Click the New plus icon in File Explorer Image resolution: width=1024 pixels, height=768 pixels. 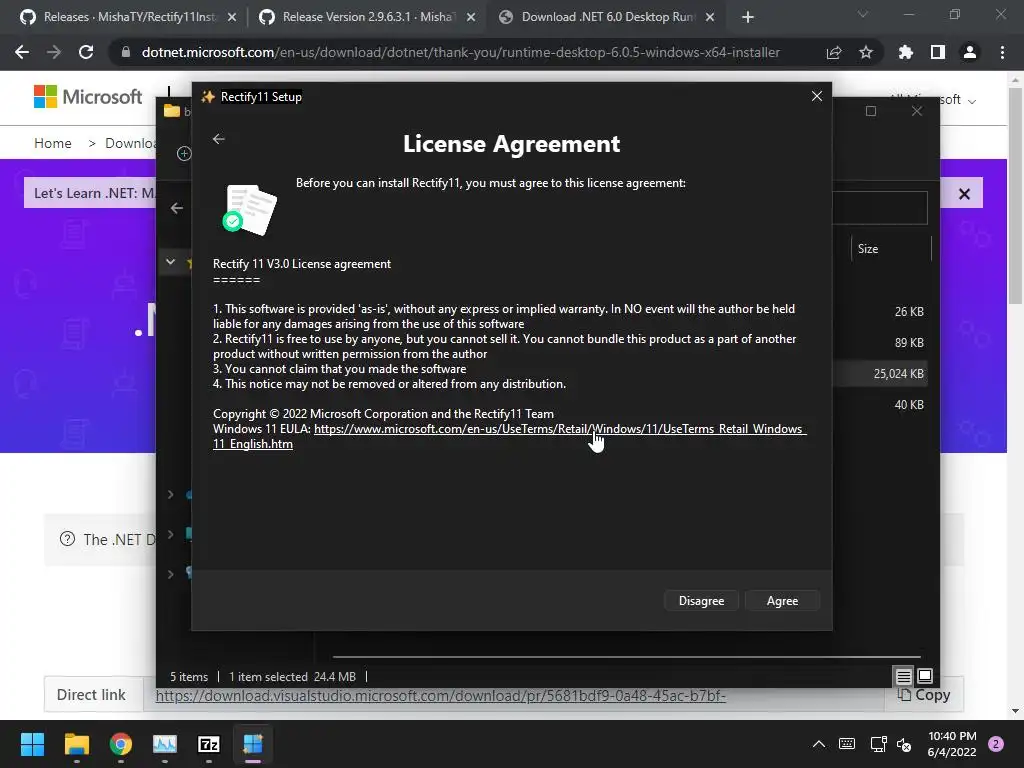pos(184,153)
